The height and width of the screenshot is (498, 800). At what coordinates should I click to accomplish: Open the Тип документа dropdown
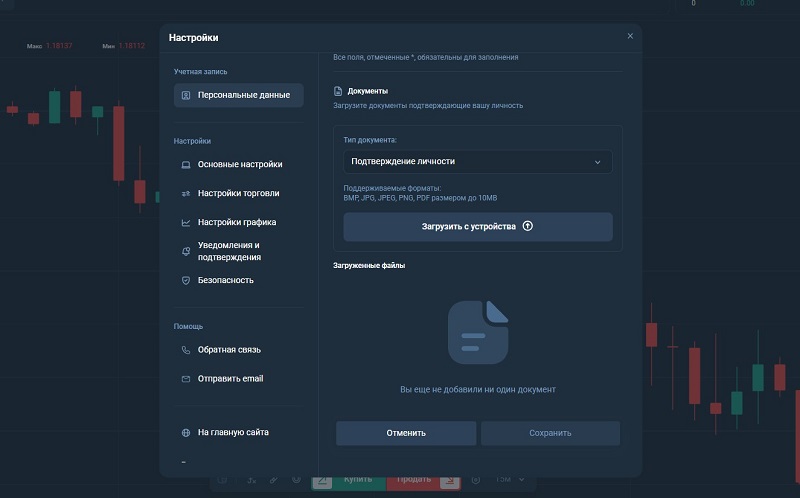[x=477, y=162]
